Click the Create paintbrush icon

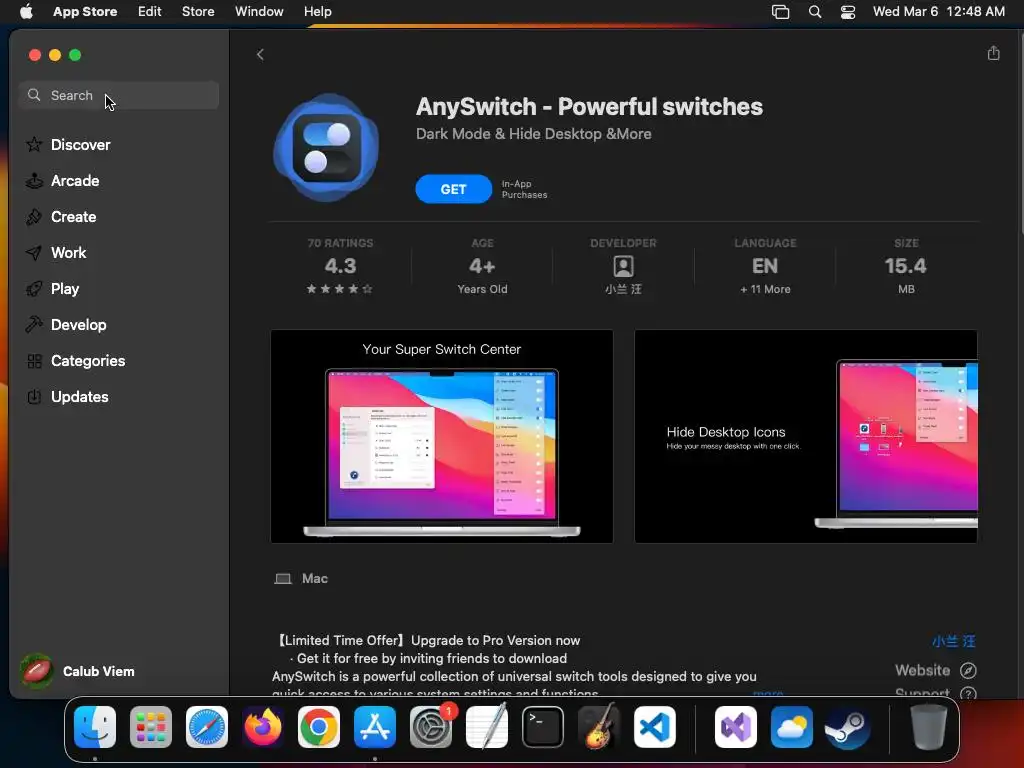coord(34,216)
